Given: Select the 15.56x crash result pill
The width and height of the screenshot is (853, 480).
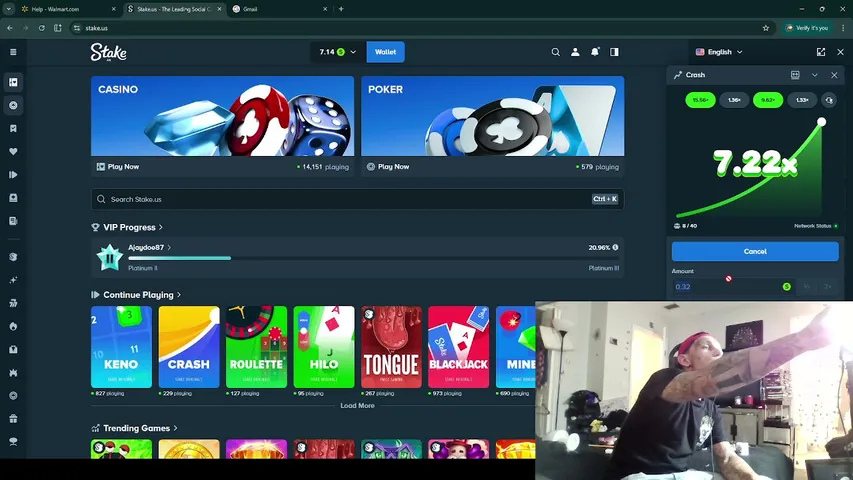Looking at the screenshot, I should (700, 100).
